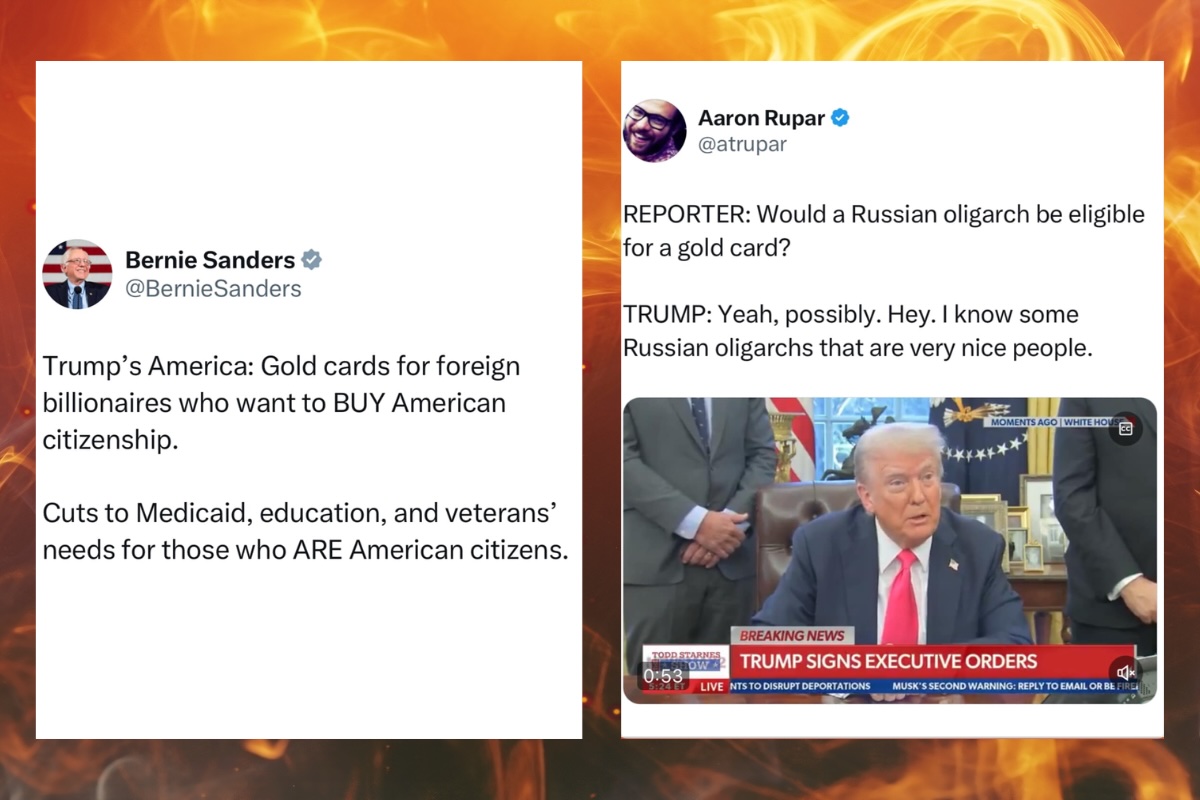
Task: Open Bernie Sanders' profile avatar
Action: coord(77,274)
